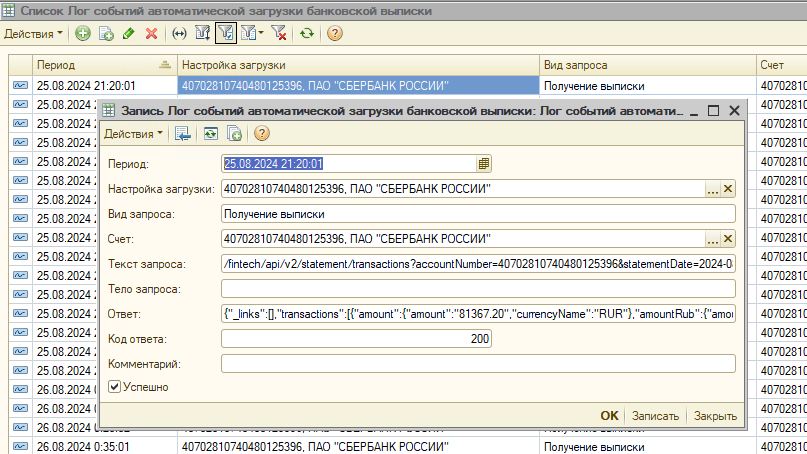The width and height of the screenshot is (807, 454).
Task: Add a new record with the green plus icon
Action: click(x=82, y=33)
